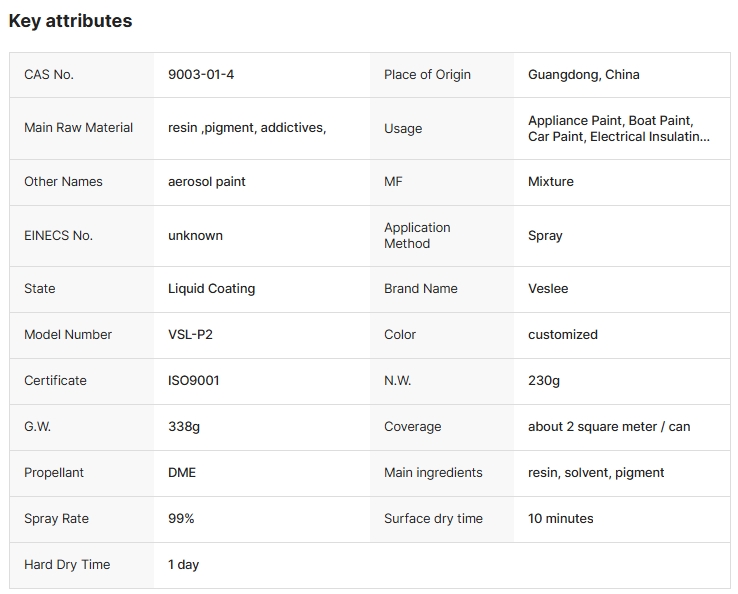Click the ISO9001 certificate value
Image resolution: width=738 pixels, height=594 pixels.
(194, 381)
